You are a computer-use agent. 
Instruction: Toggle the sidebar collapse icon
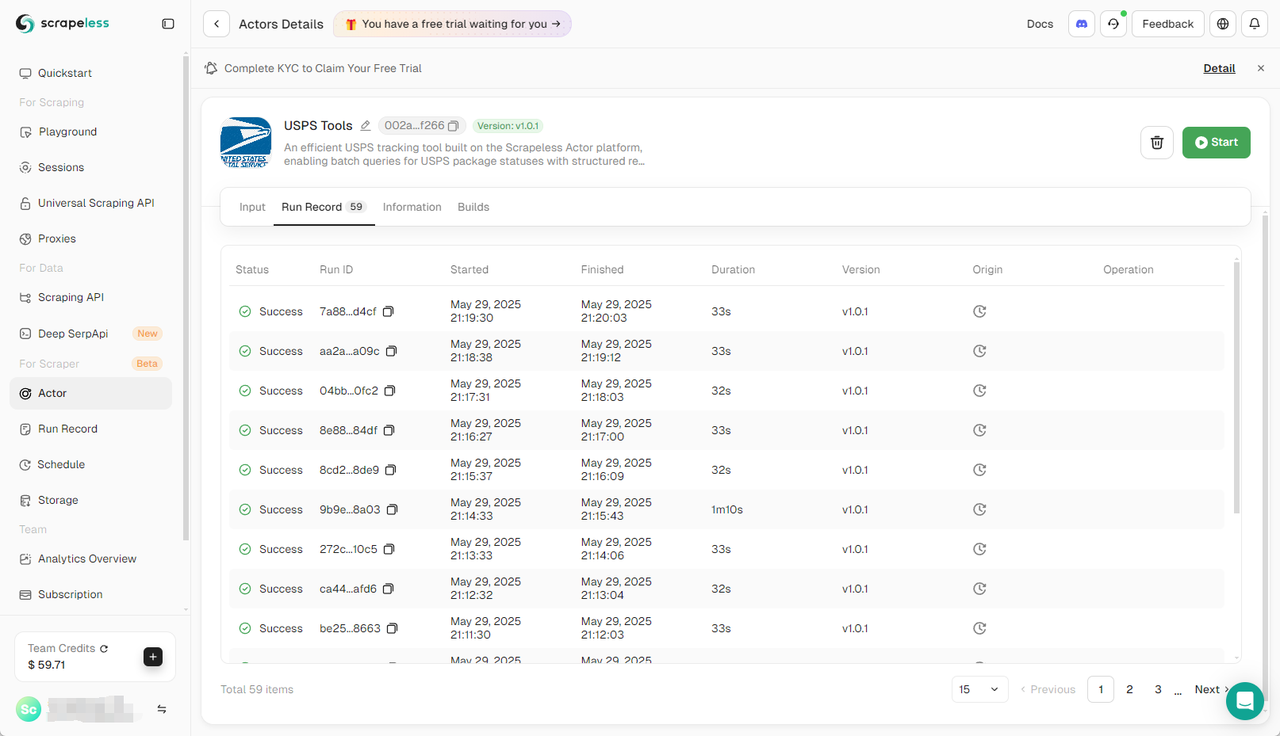[168, 24]
